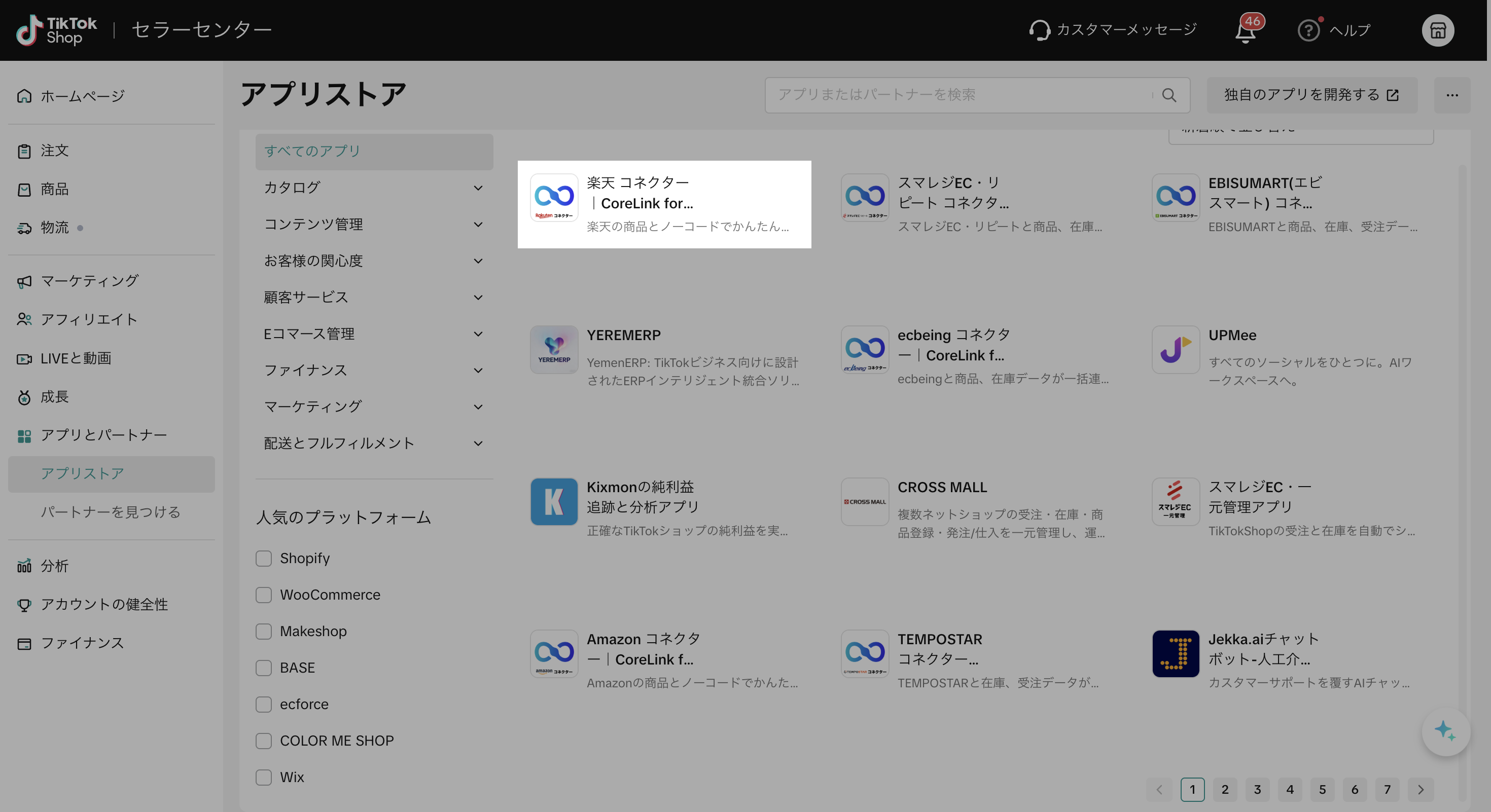
Task: Click 独自のアプリを開発する button
Action: coord(1311,95)
